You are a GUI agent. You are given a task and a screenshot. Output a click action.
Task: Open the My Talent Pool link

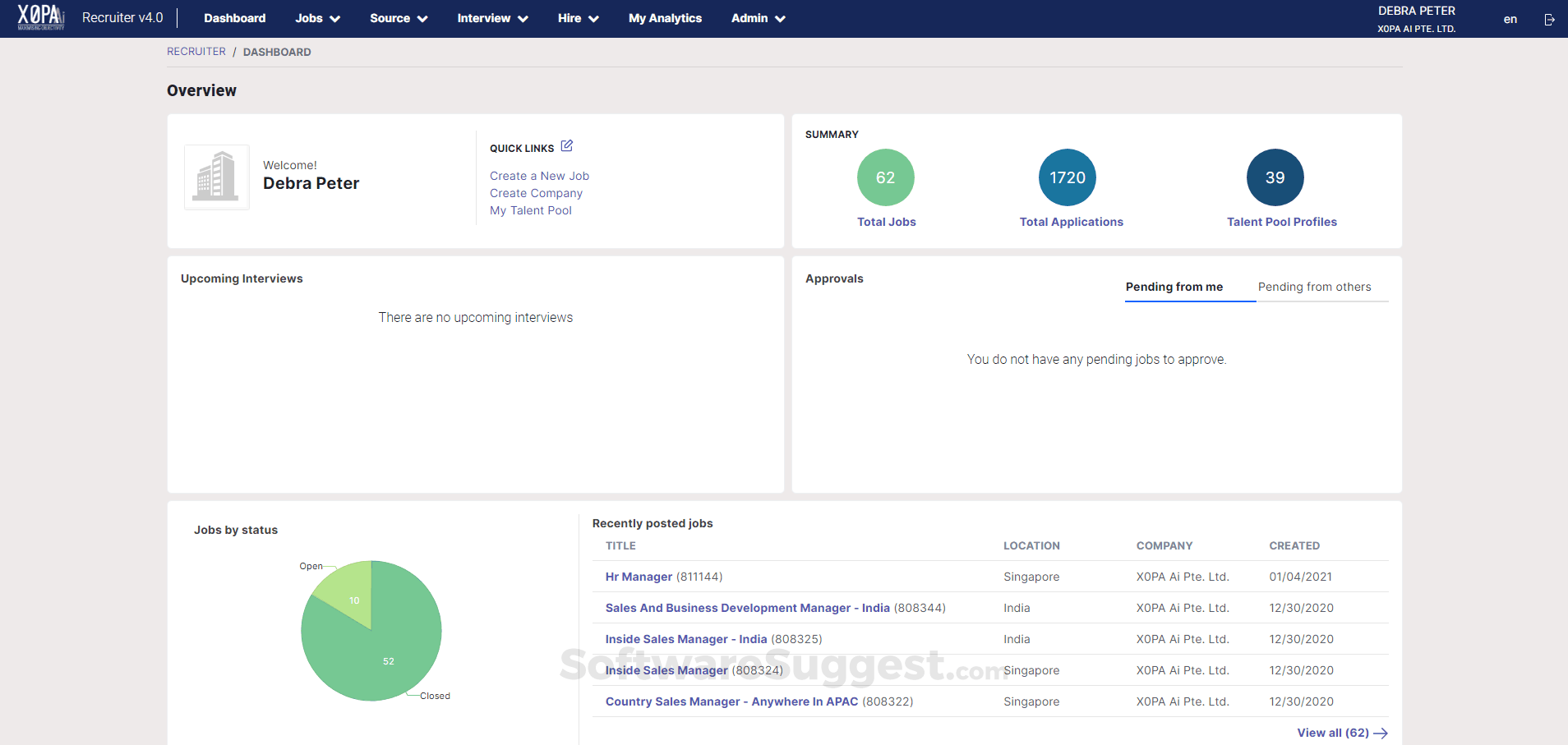pyautogui.click(x=531, y=210)
